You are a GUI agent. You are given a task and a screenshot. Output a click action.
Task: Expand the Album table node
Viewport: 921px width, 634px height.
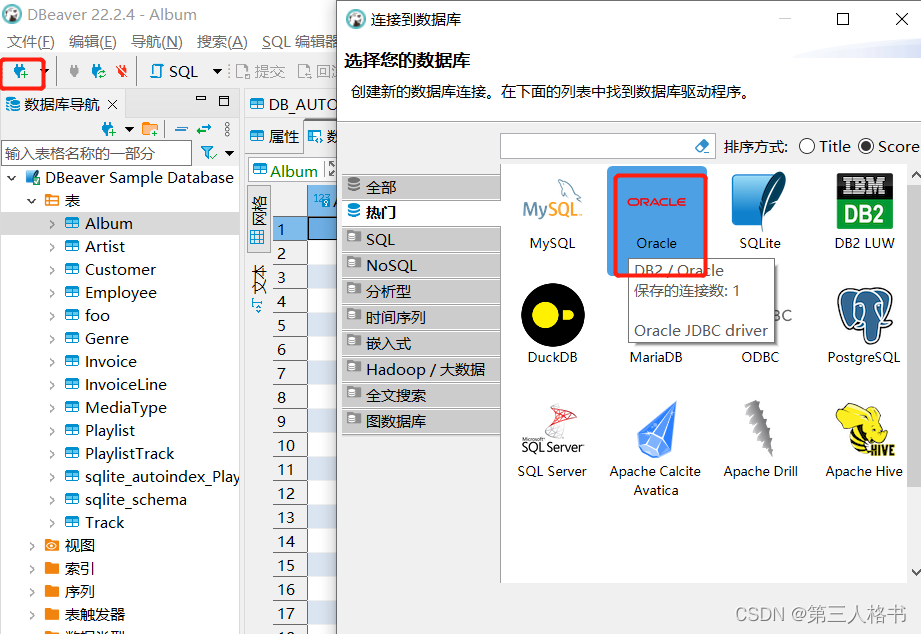[52, 224]
